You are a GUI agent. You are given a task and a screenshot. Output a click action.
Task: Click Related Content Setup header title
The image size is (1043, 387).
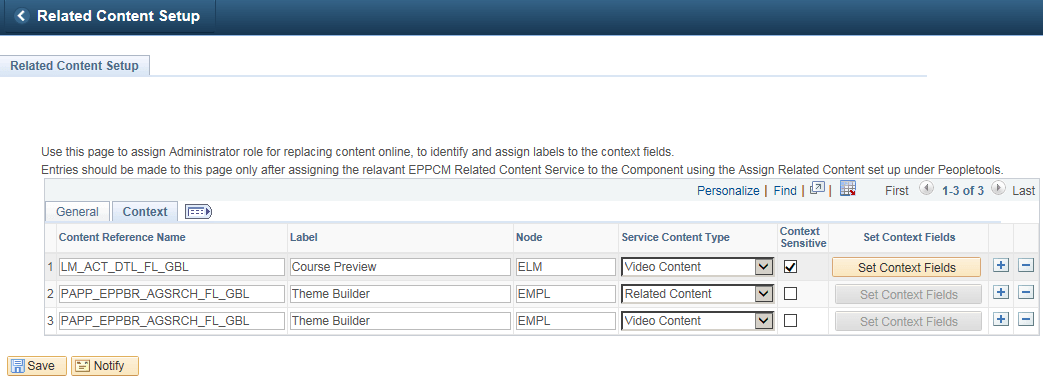click(x=118, y=16)
